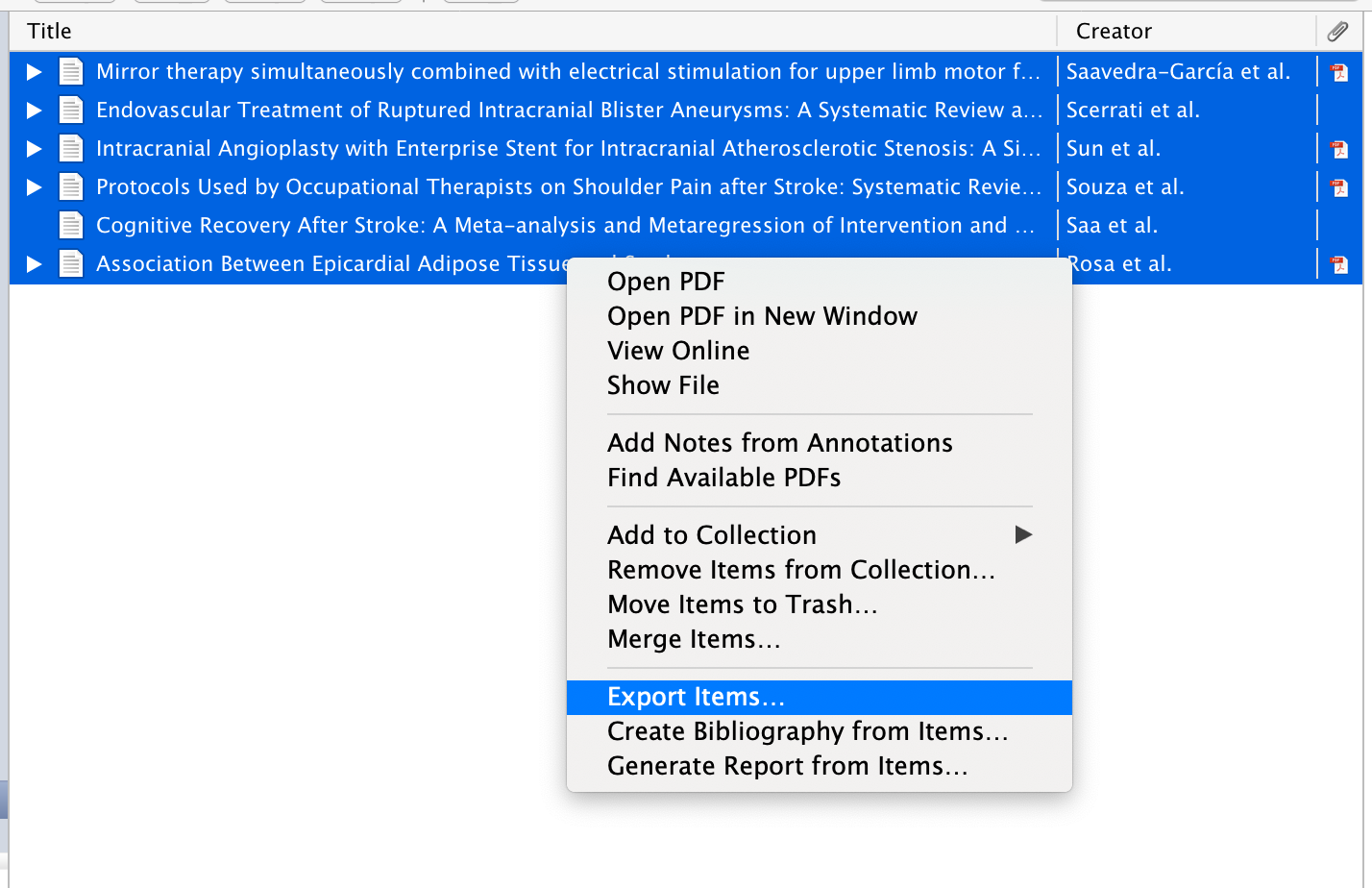Click PDF icon on Sun et al. row
This screenshot has height=888, width=1372.
point(1338,149)
